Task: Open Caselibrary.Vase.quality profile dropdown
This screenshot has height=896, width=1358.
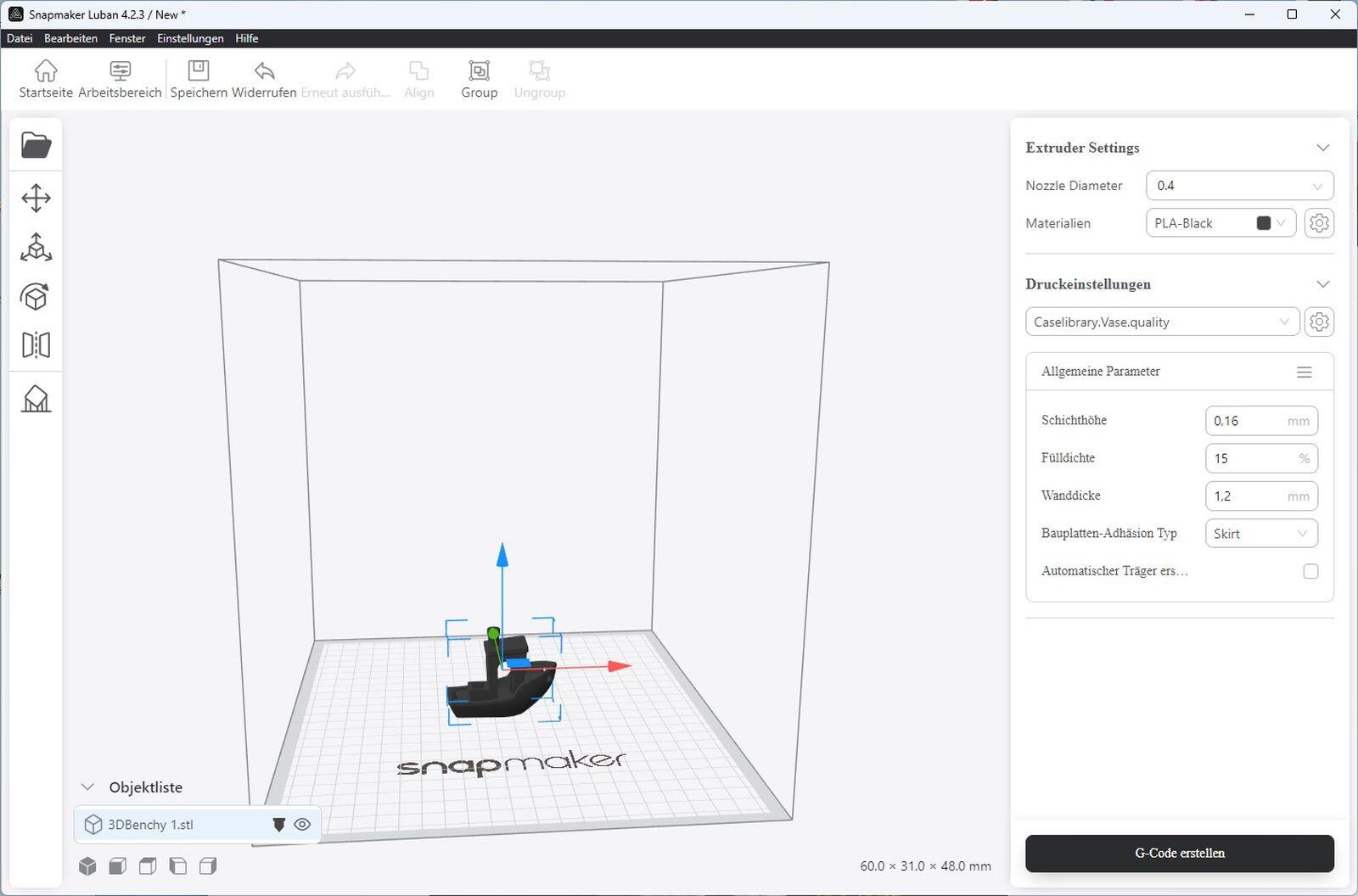Action: point(1161,322)
